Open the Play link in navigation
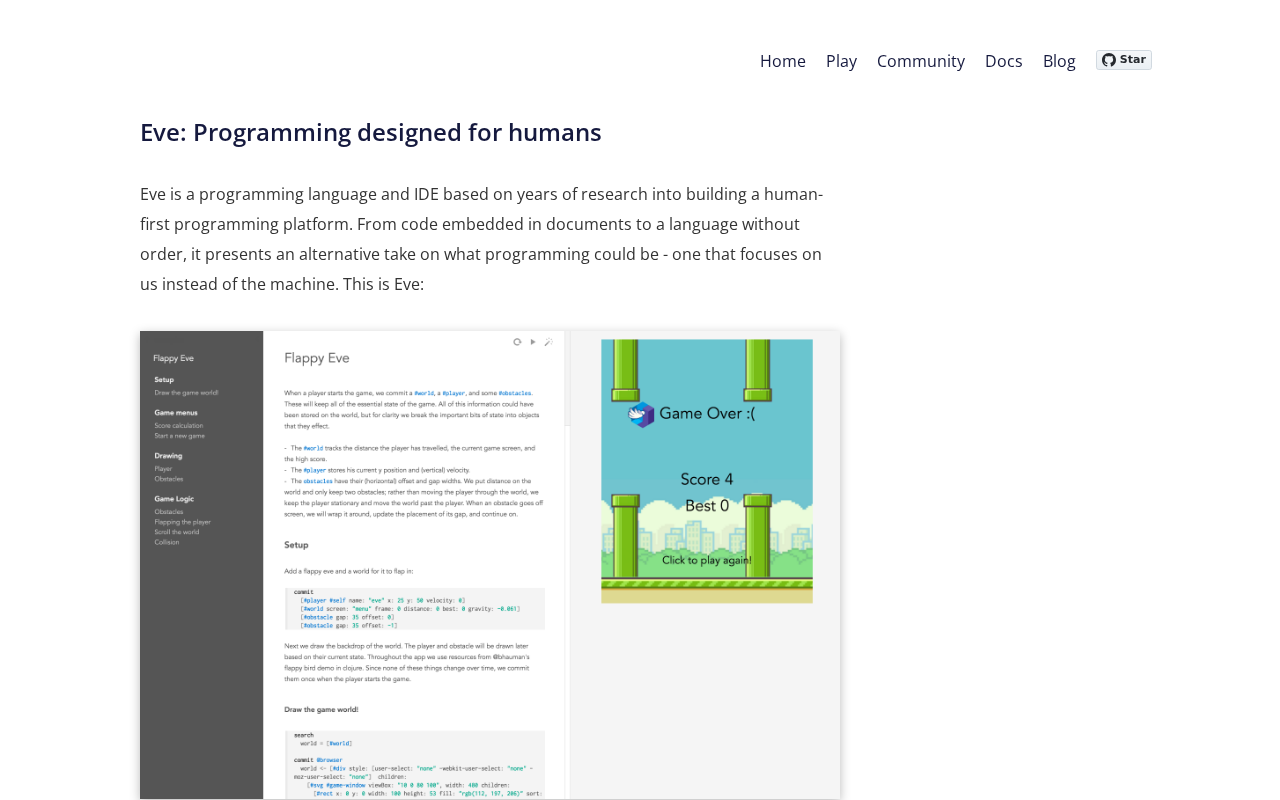1280x800 pixels. pyautogui.click(x=841, y=61)
